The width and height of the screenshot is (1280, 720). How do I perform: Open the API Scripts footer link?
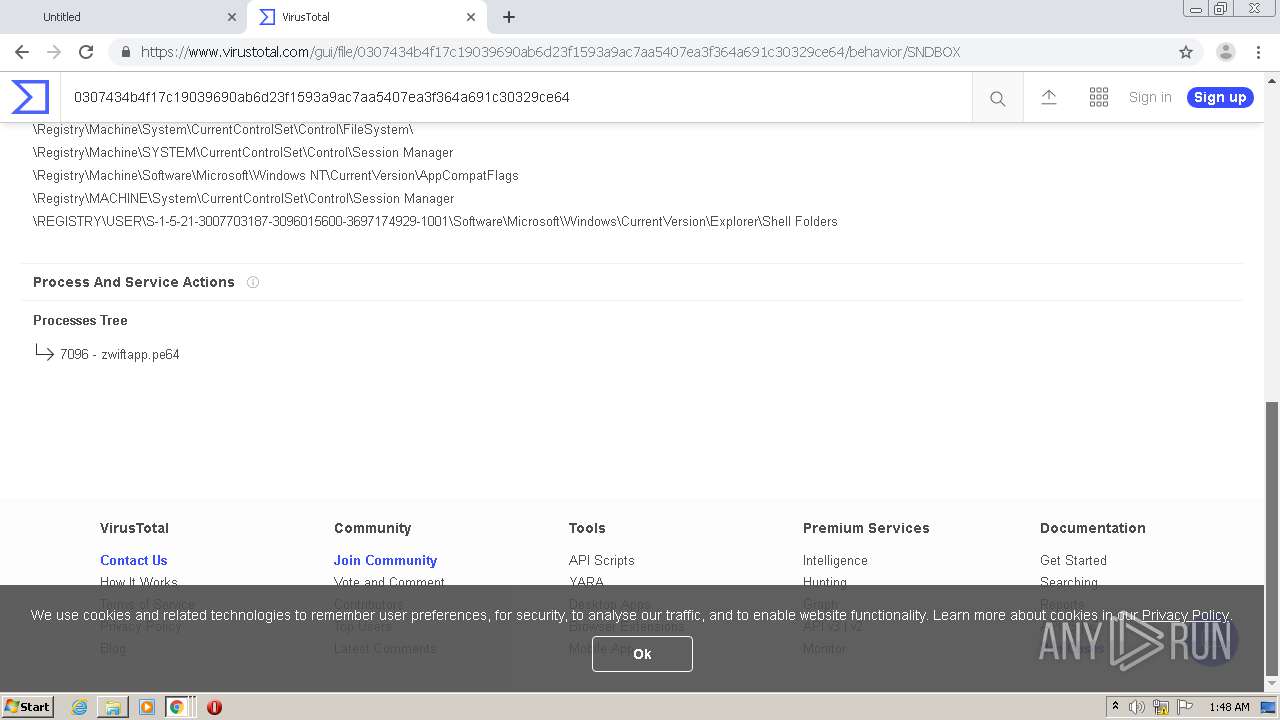602,560
